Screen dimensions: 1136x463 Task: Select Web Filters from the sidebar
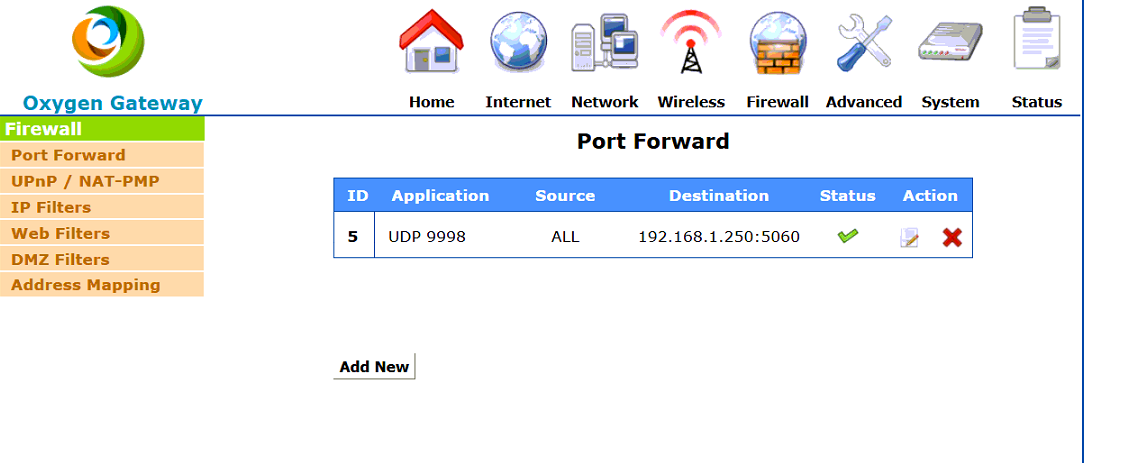coord(60,233)
